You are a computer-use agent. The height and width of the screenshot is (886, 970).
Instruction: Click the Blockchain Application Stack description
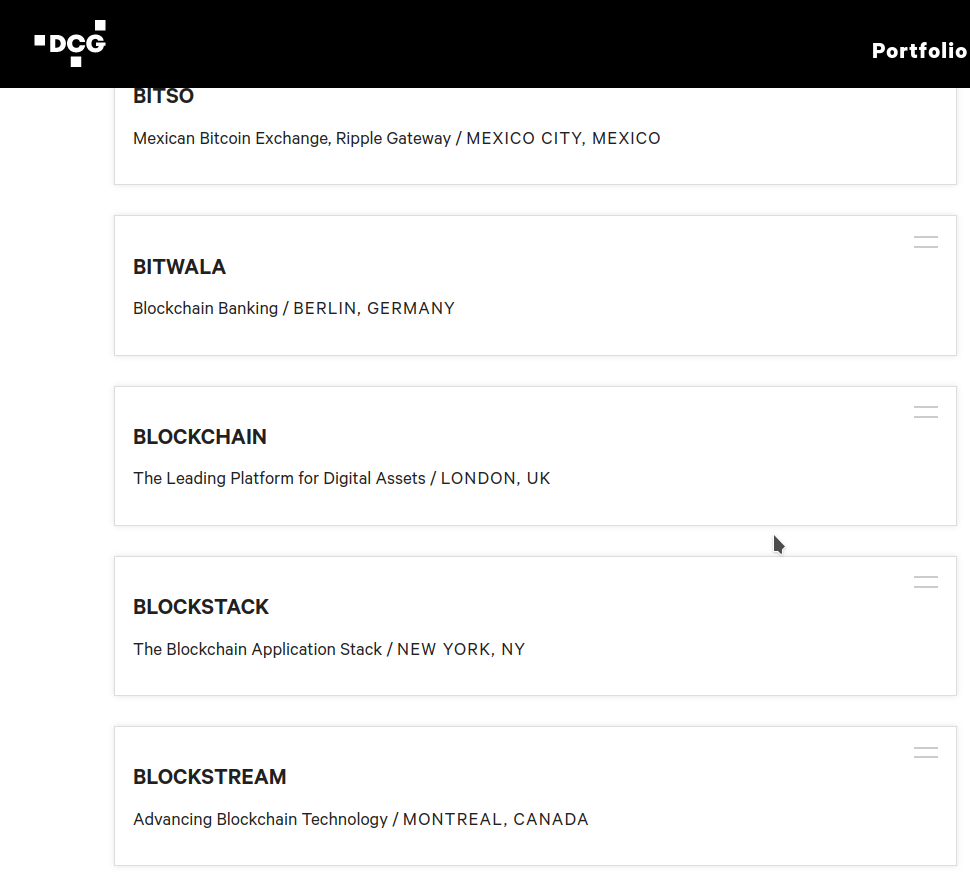click(x=257, y=649)
